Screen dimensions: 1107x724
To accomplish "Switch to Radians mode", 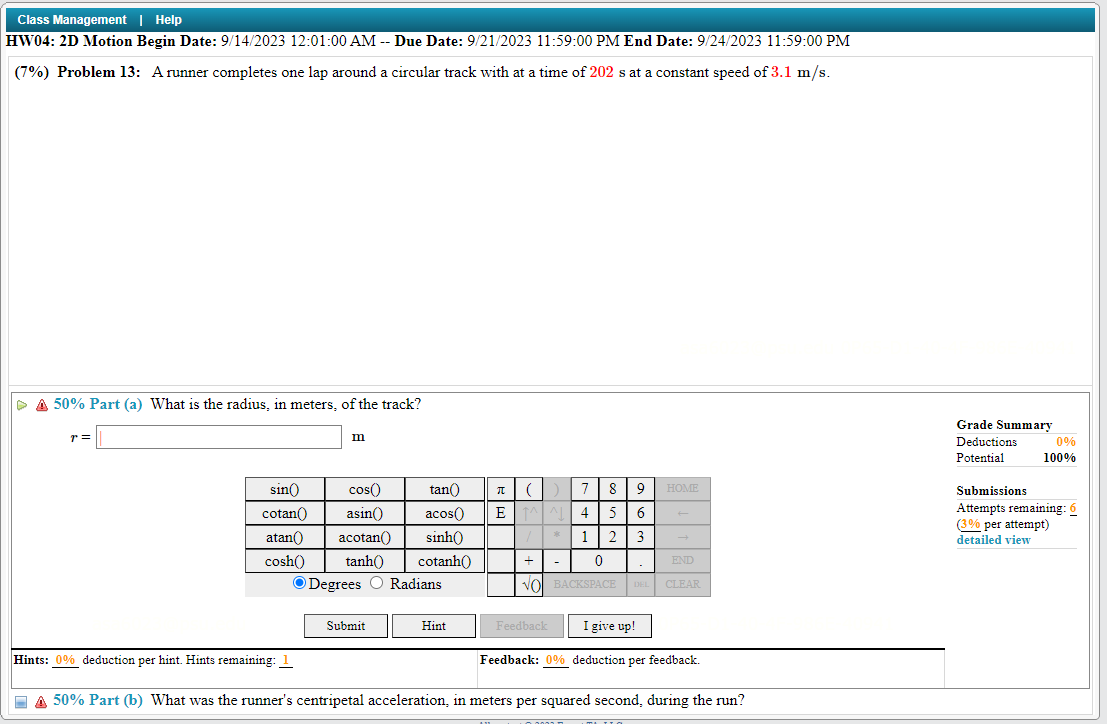I will pos(376,582).
